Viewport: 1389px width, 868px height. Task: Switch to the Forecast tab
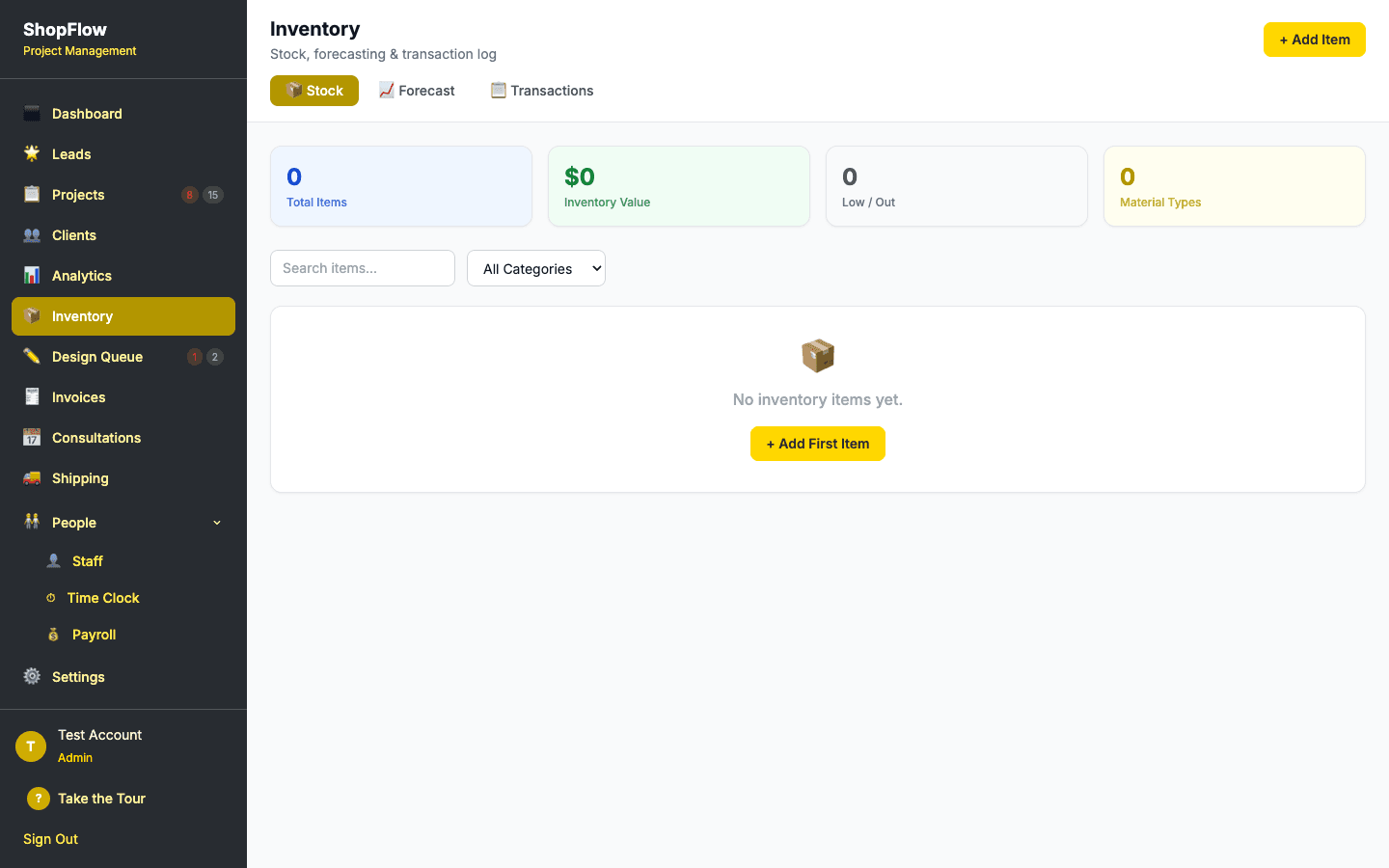point(417,91)
